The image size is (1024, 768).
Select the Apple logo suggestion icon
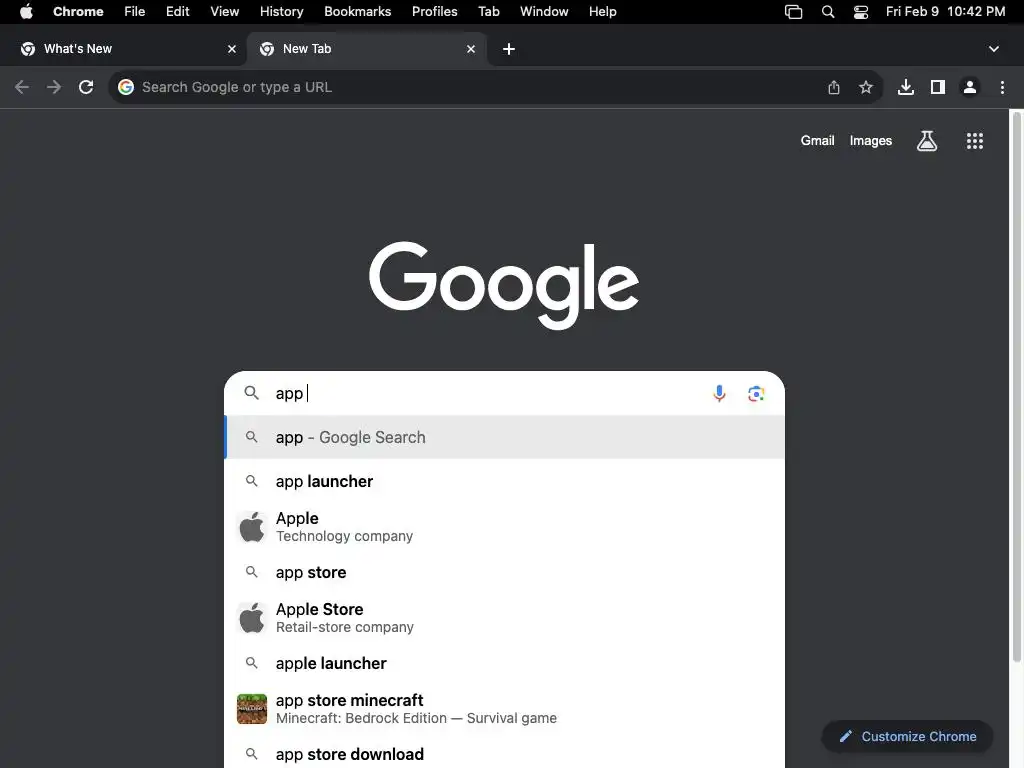click(251, 526)
